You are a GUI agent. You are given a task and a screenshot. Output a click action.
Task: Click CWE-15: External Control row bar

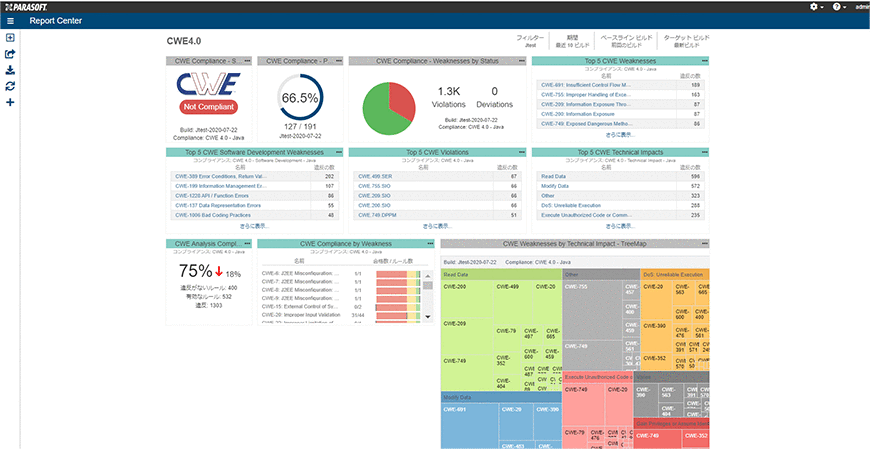click(398, 307)
